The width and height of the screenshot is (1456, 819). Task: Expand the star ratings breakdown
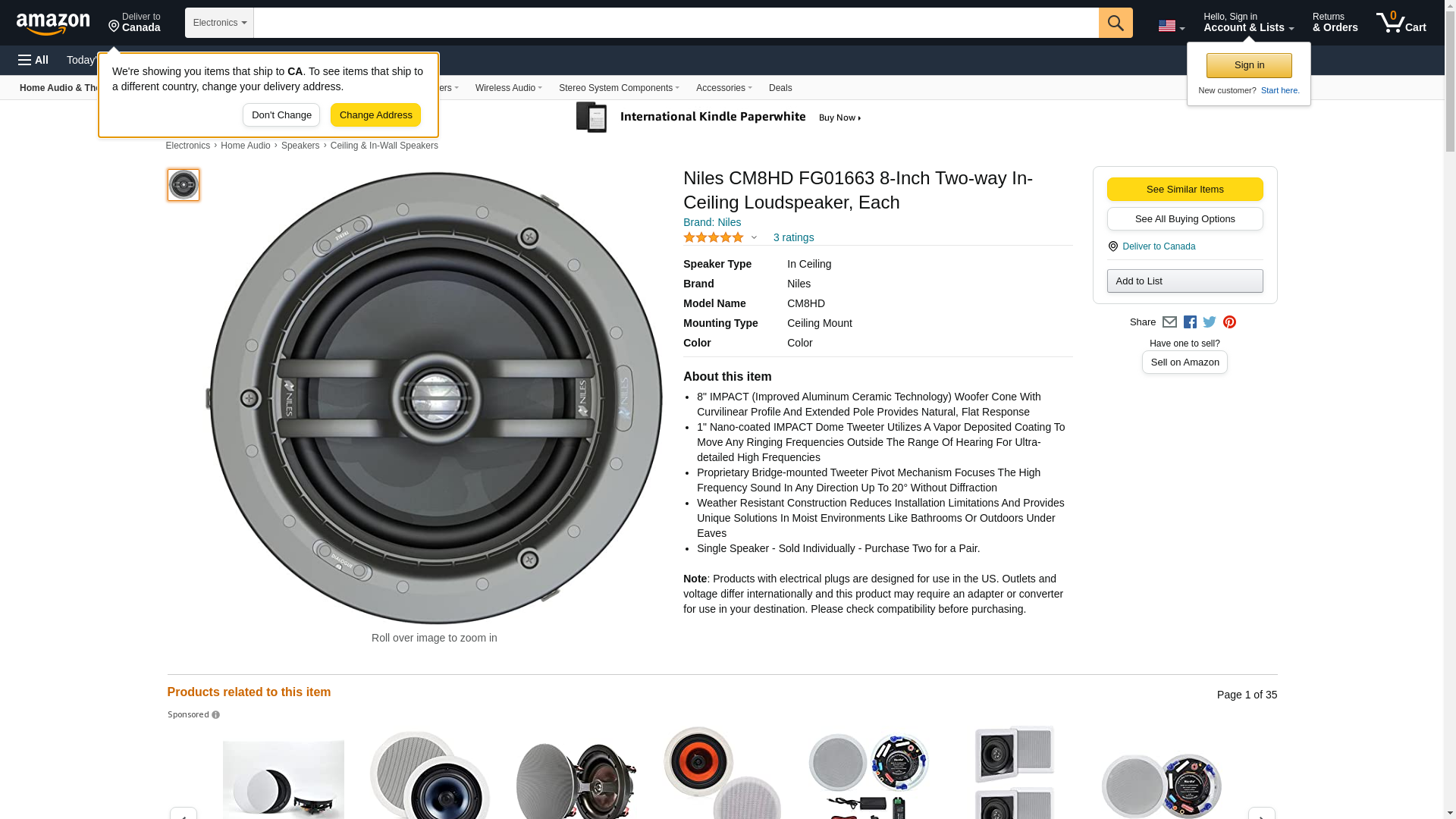[754, 237]
